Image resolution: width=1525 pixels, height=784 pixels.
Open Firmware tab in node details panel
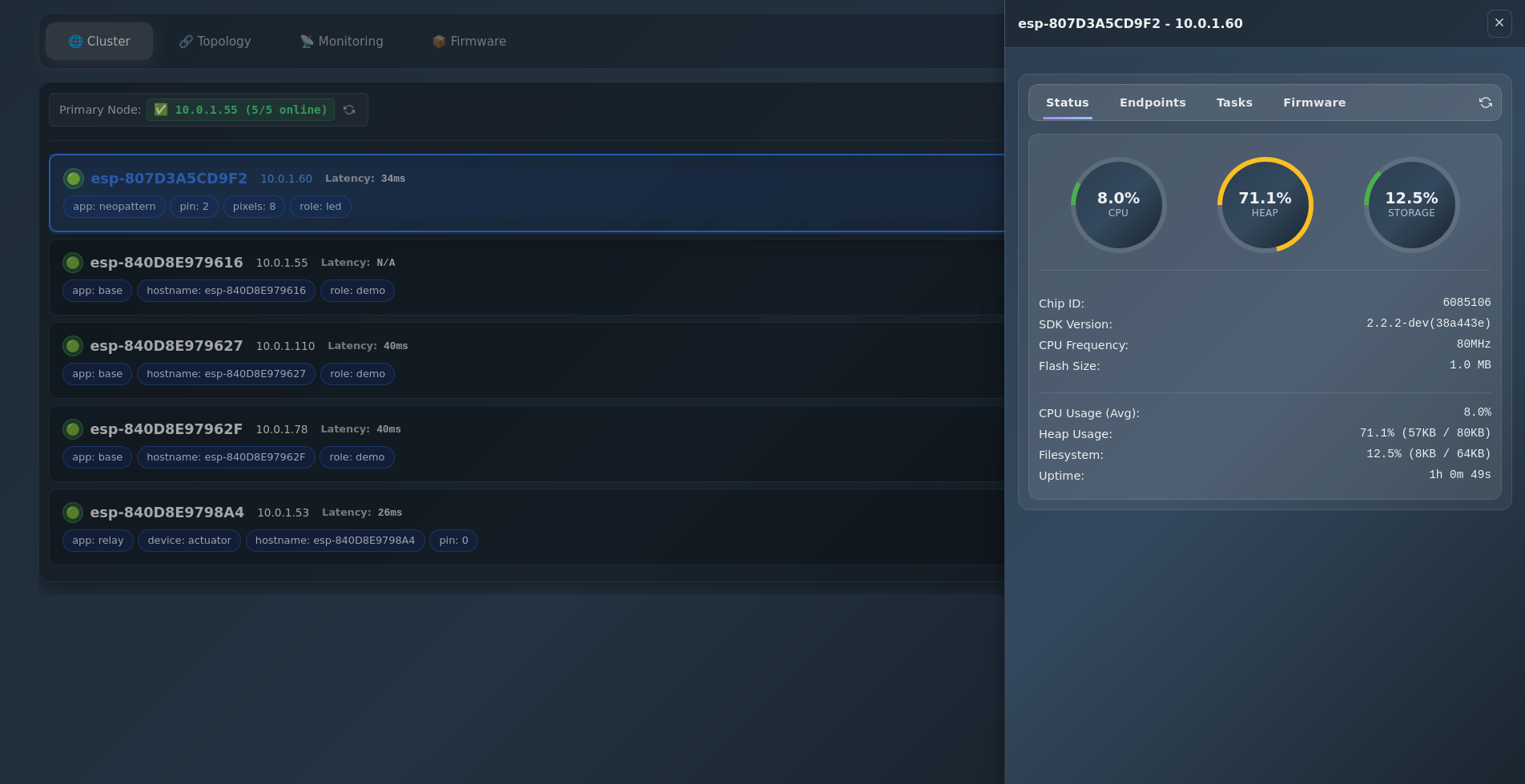[x=1314, y=103]
